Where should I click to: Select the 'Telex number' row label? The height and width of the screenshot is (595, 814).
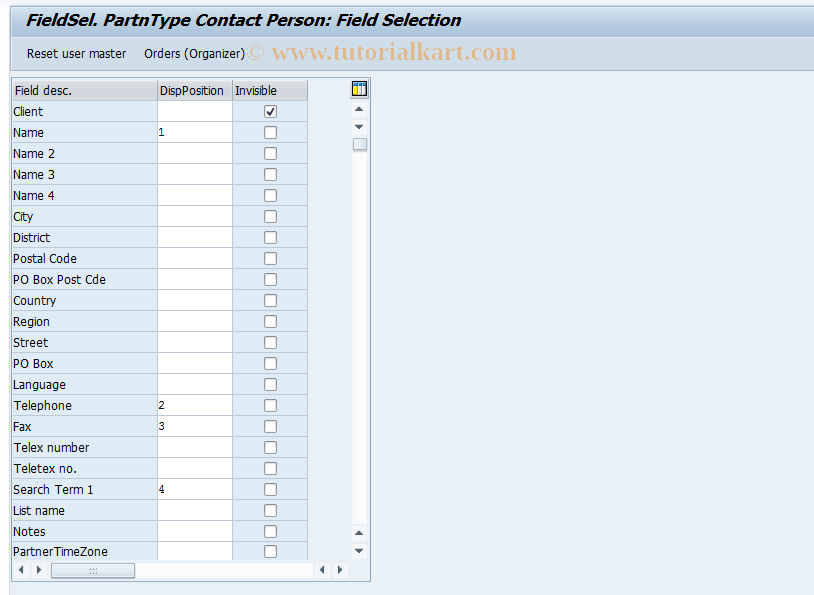tap(51, 448)
